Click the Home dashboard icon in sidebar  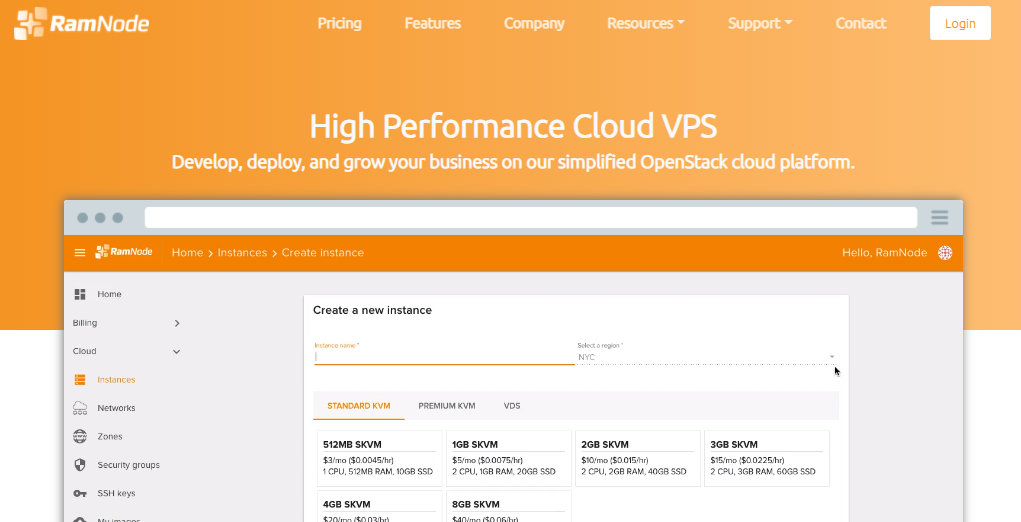point(80,294)
